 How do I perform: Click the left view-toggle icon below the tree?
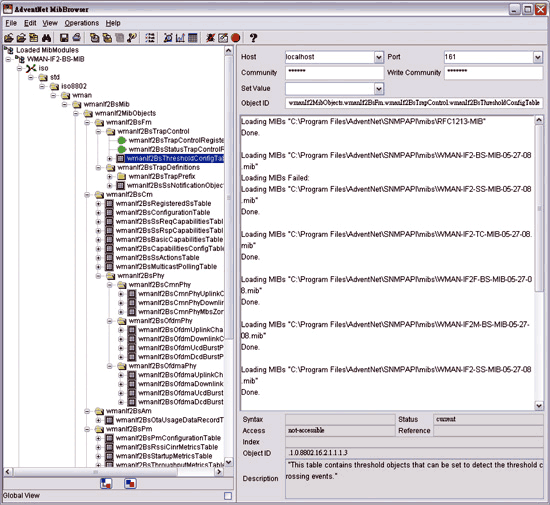pos(106,484)
